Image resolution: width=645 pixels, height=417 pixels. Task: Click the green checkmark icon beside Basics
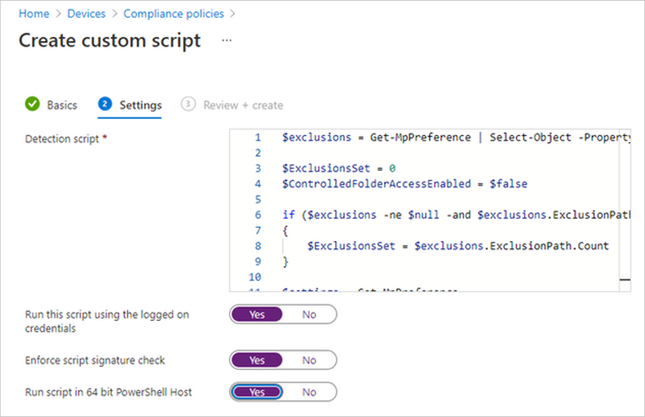pos(32,105)
